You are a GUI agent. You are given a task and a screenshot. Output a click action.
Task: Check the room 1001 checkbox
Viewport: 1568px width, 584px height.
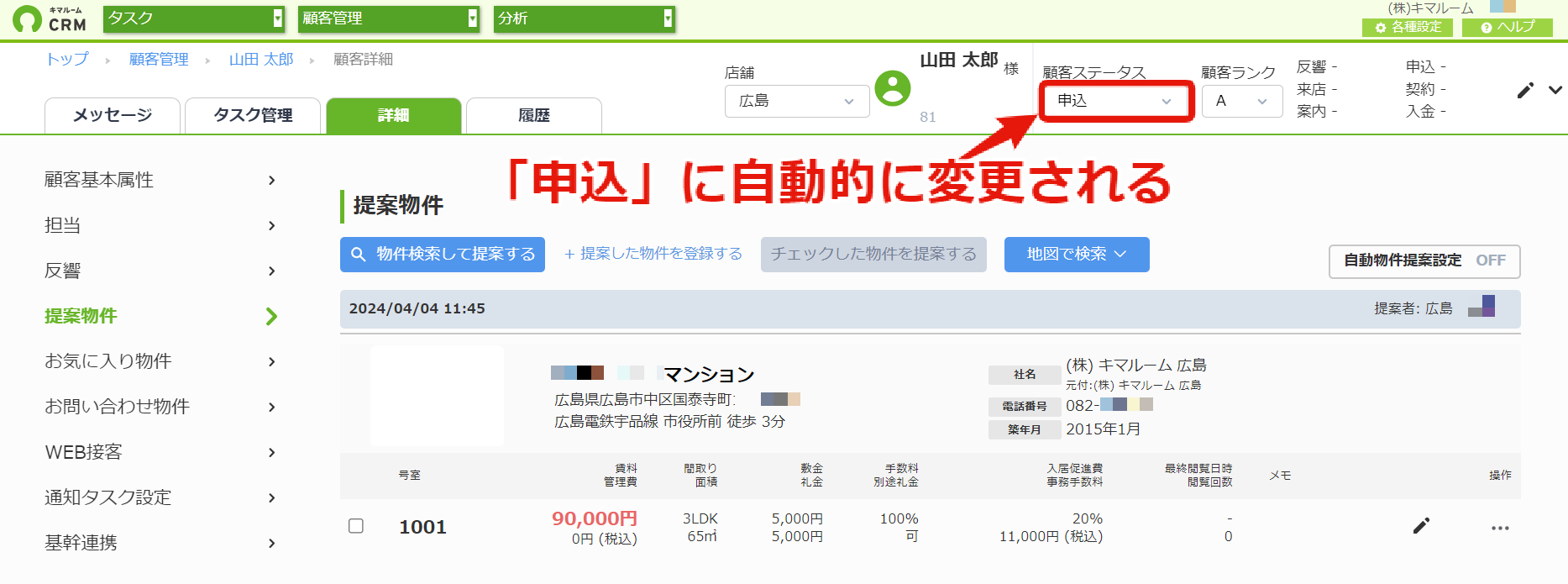pos(356,526)
